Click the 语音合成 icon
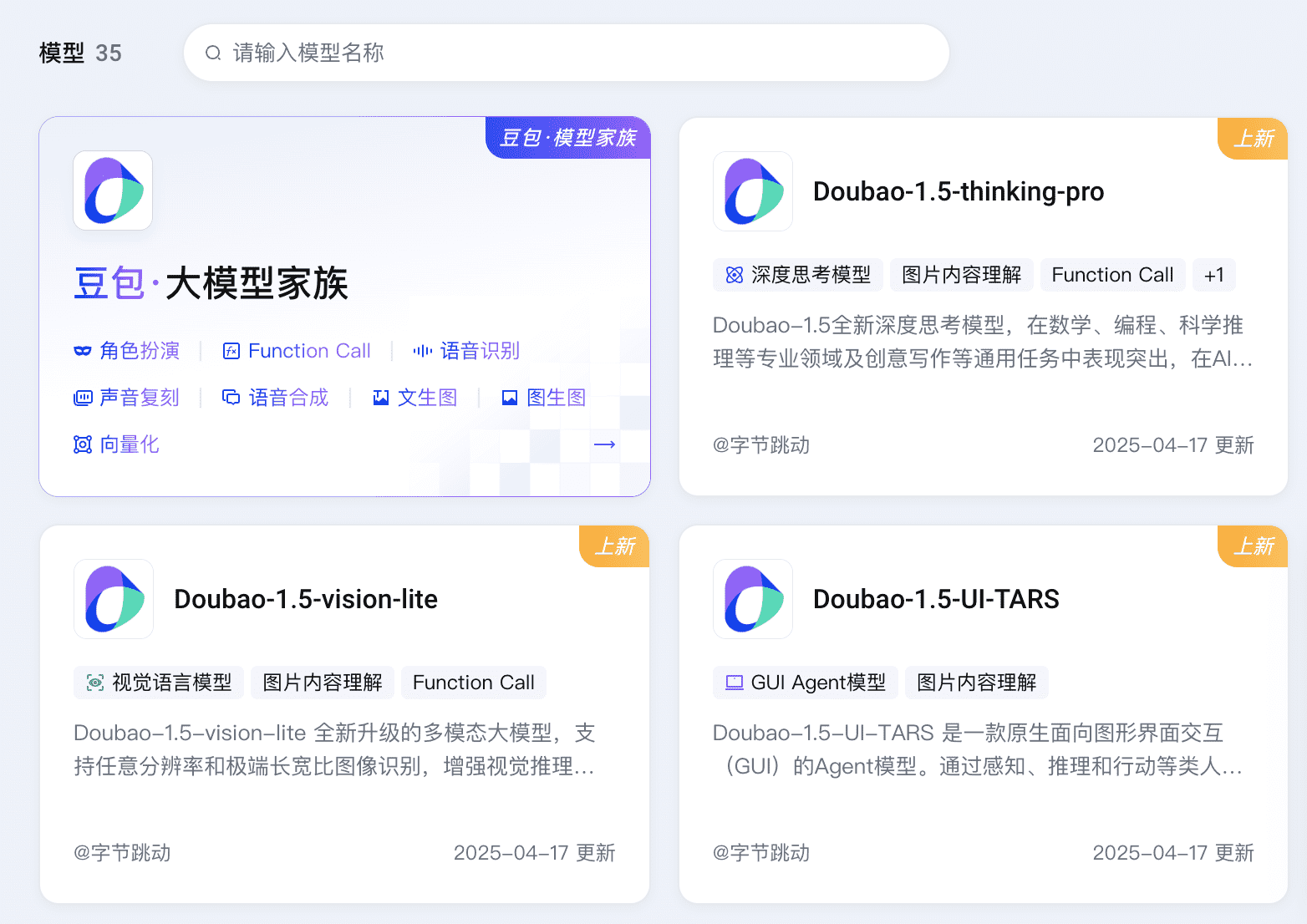1307x924 pixels. 231,398
